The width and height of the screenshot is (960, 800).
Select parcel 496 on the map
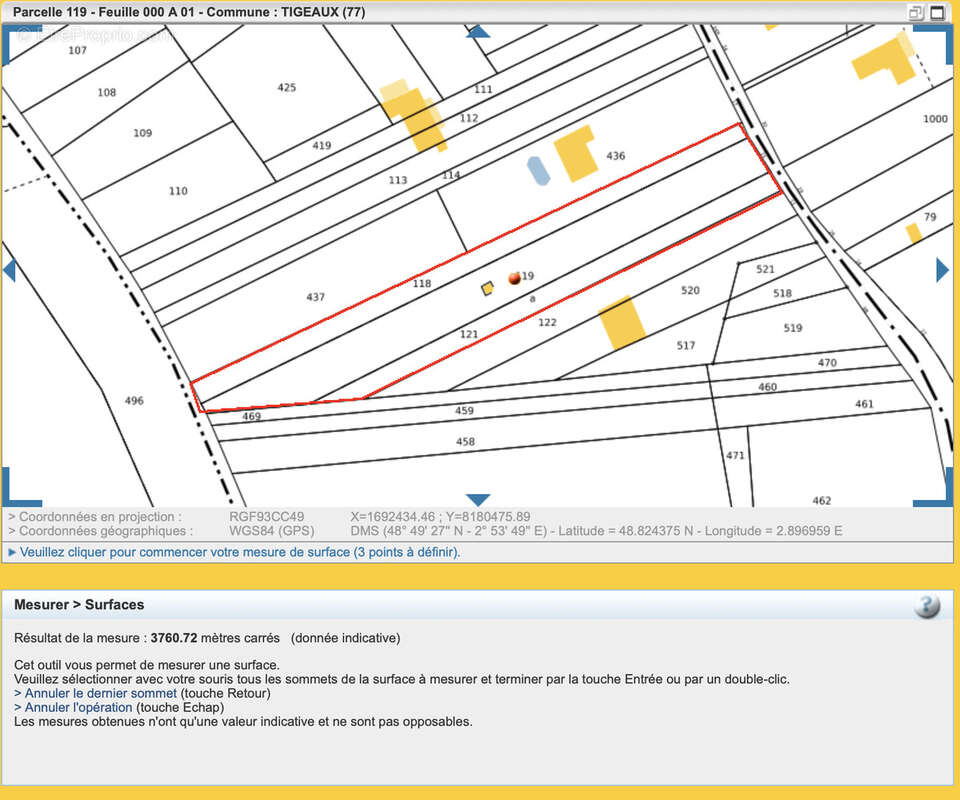pos(133,401)
